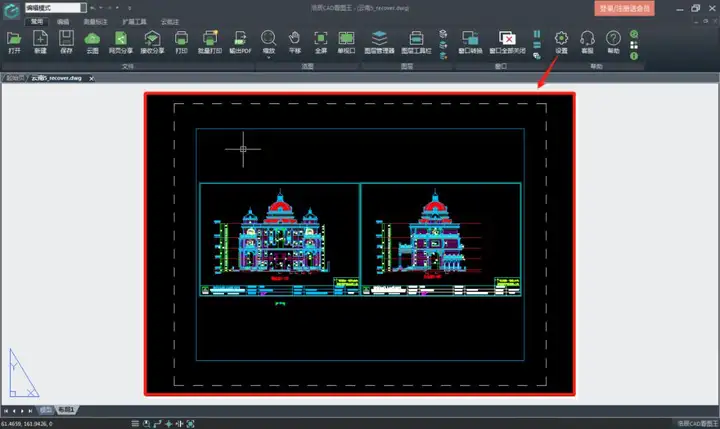Jump to first layout tab arrow
The height and width of the screenshot is (429, 720).
point(6,411)
